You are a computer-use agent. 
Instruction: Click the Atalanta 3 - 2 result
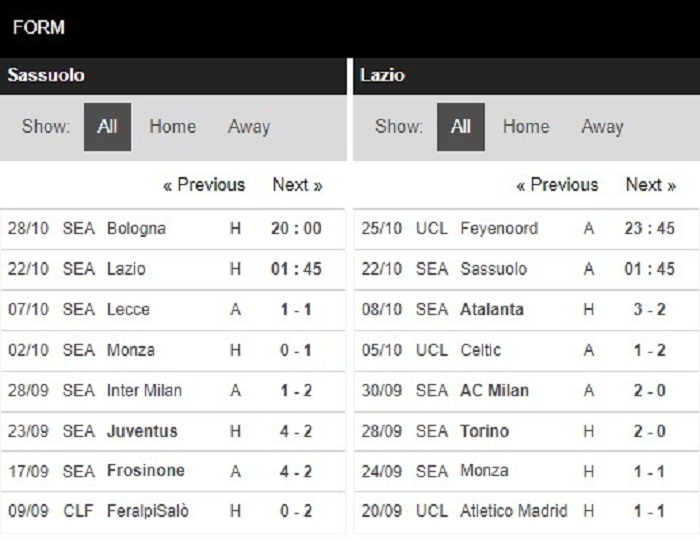(650, 309)
